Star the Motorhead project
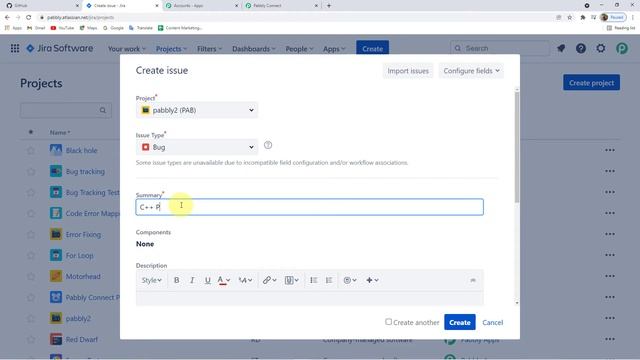Viewport: 640px width, 360px height. [31, 277]
